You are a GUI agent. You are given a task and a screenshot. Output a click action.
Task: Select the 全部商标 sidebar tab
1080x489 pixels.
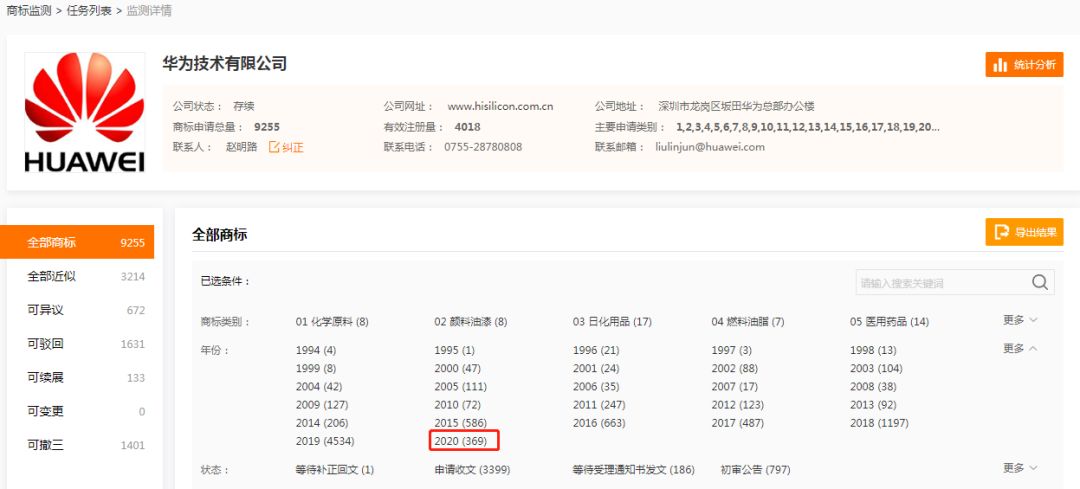pos(77,242)
